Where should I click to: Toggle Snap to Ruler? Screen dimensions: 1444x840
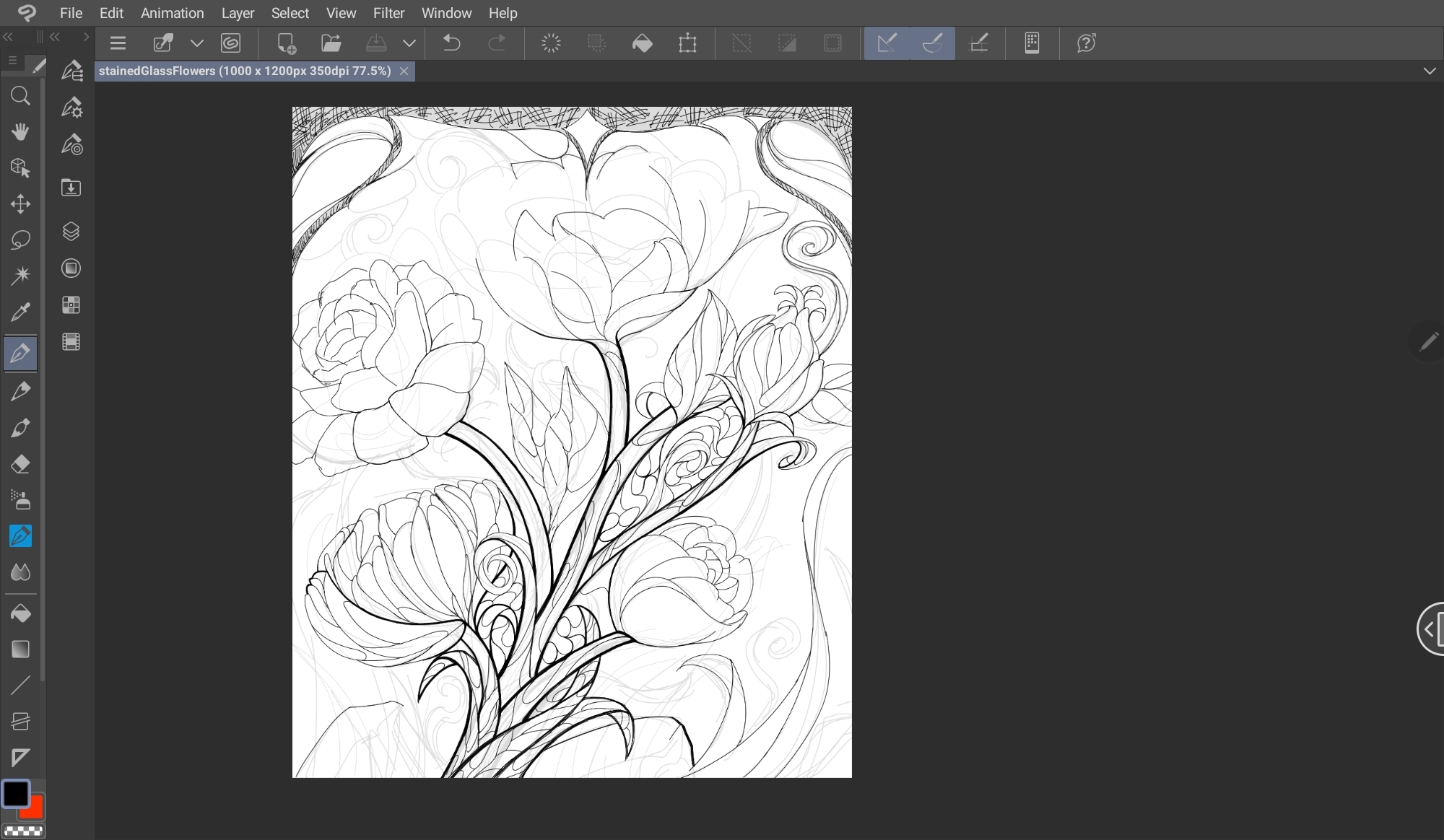[x=887, y=43]
